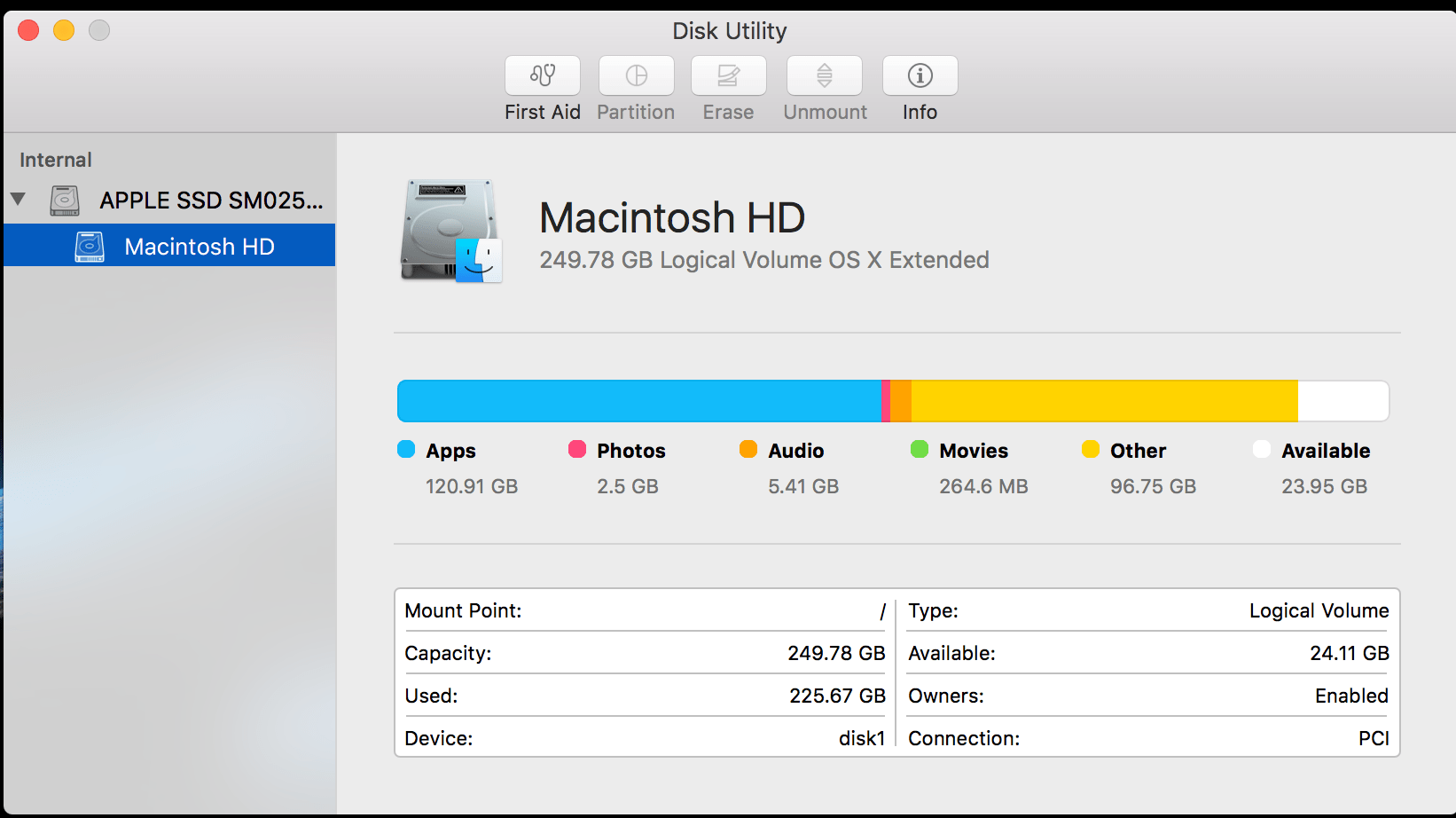Image resolution: width=1456 pixels, height=818 pixels.
Task: Click the 2.5 GB Photos size value
Action: point(628,486)
